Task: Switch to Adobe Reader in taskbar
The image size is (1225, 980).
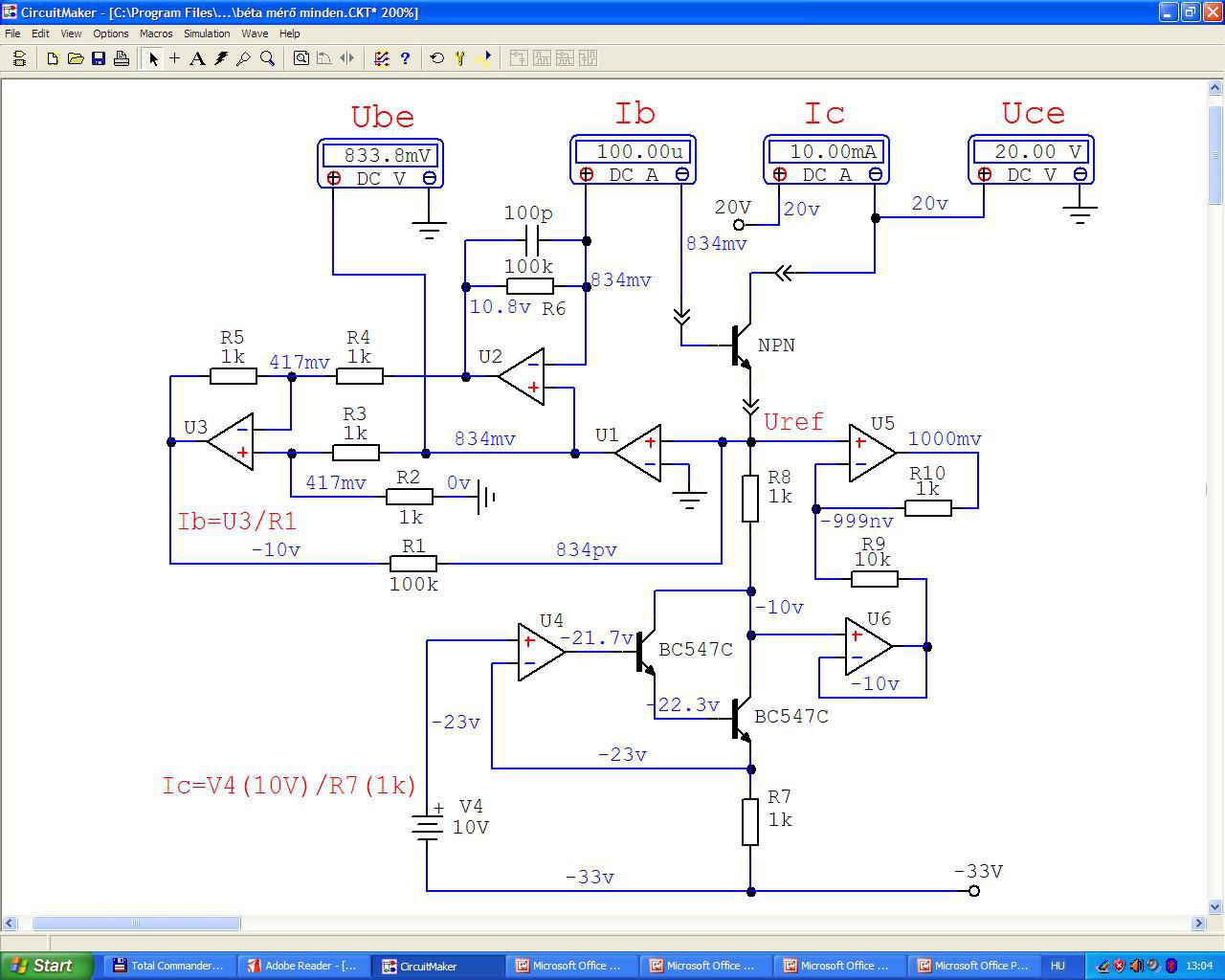Action: [x=302, y=966]
